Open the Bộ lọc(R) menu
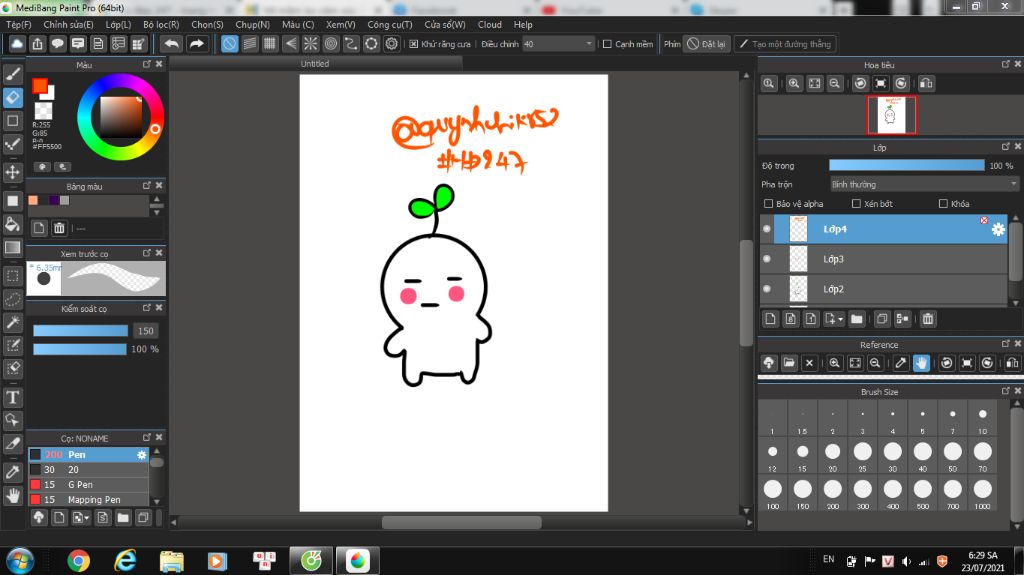Image resolution: width=1024 pixels, height=575 pixels. (161, 24)
